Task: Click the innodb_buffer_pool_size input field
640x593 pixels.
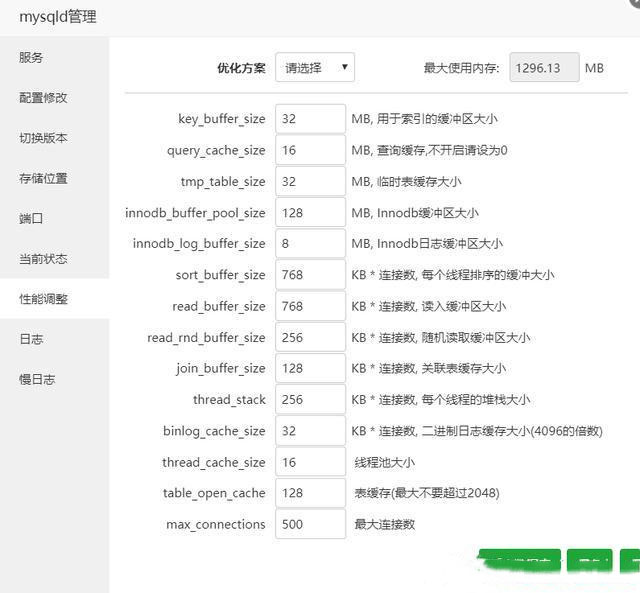Action: pos(310,213)
